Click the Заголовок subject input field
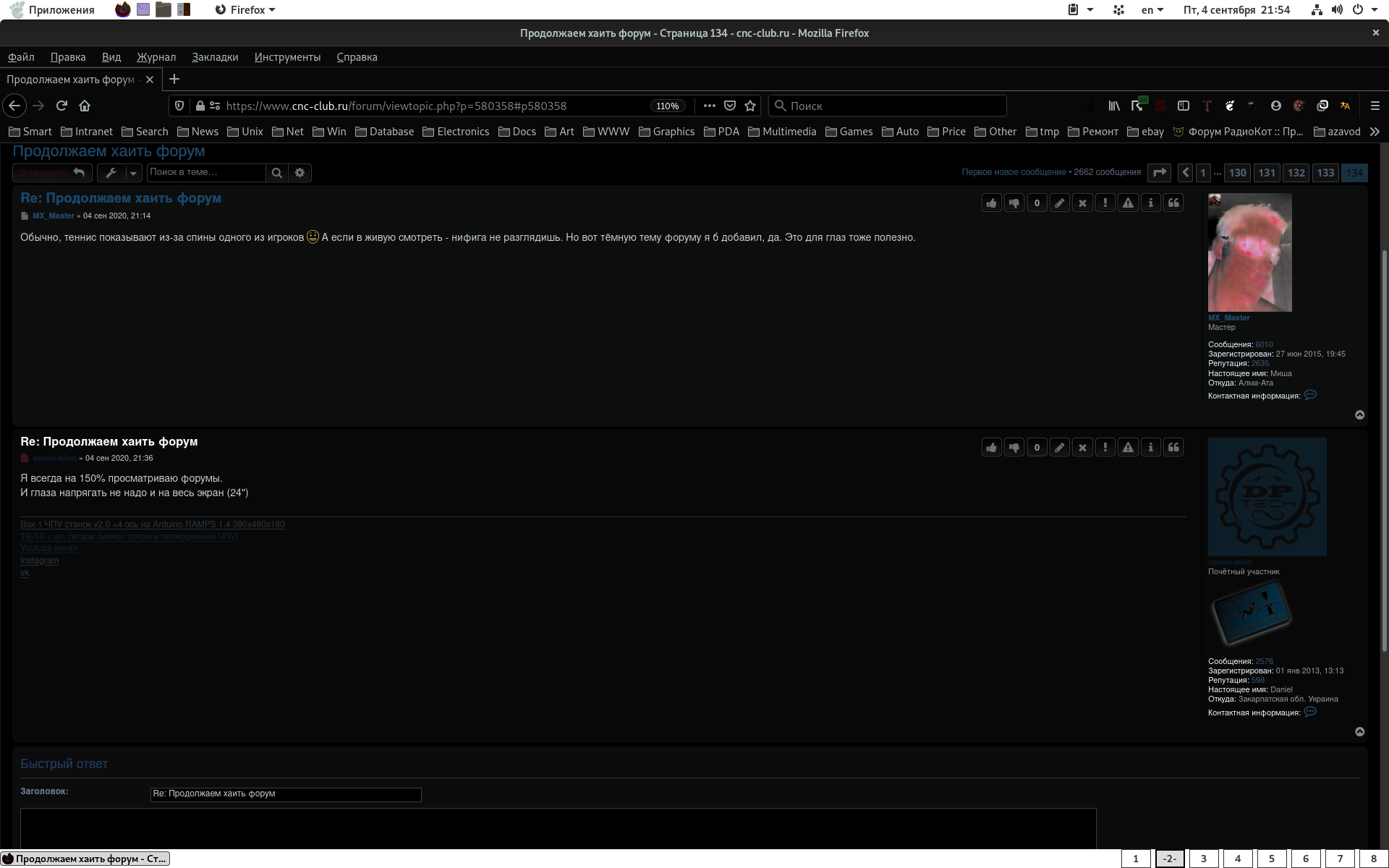This screenshot has width=1389, height=868. pyautogui.click(x=286, y=794)
